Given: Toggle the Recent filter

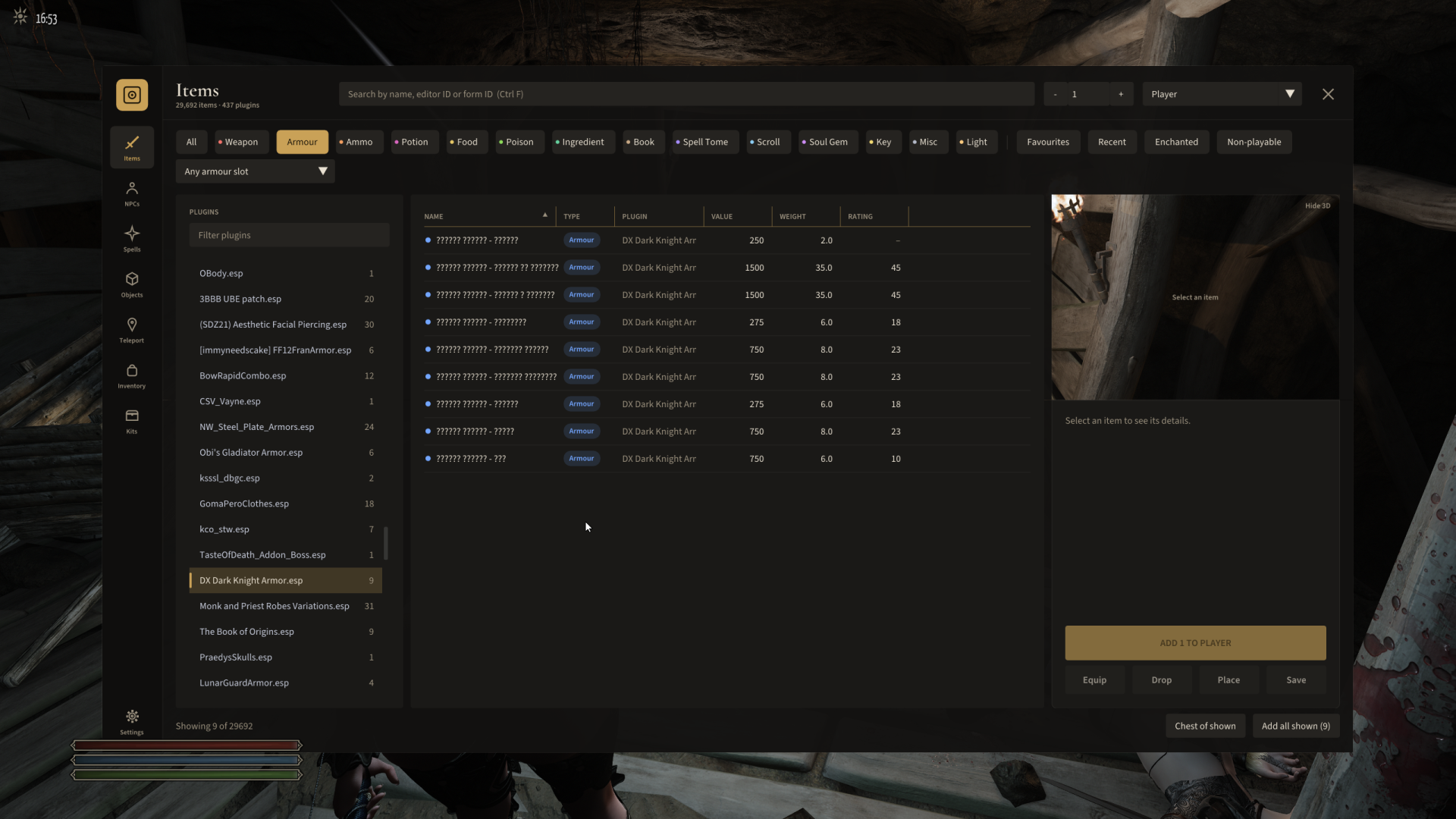Looking at the screenshot, I should (1112, 142).
